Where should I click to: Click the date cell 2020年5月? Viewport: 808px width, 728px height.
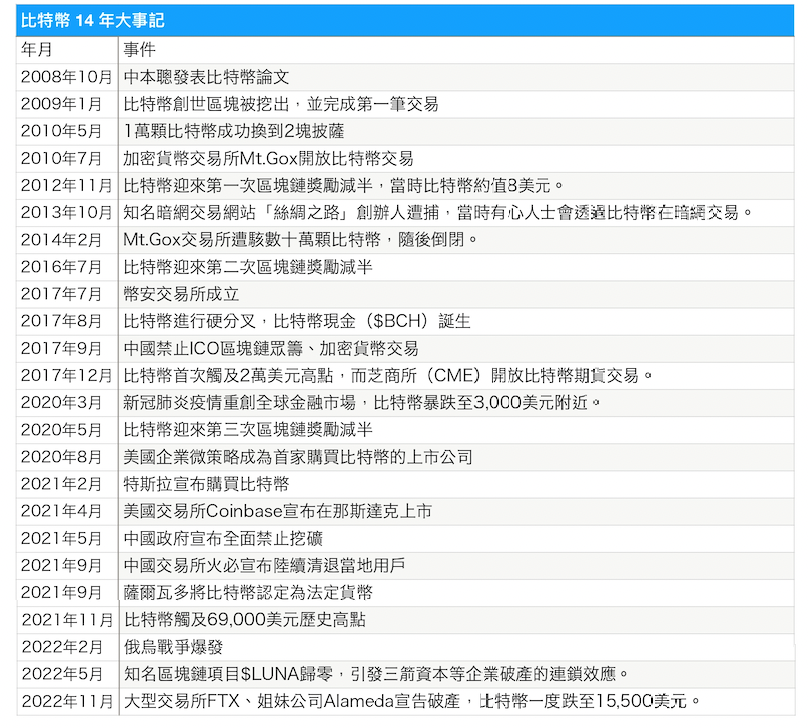(61, 430)
